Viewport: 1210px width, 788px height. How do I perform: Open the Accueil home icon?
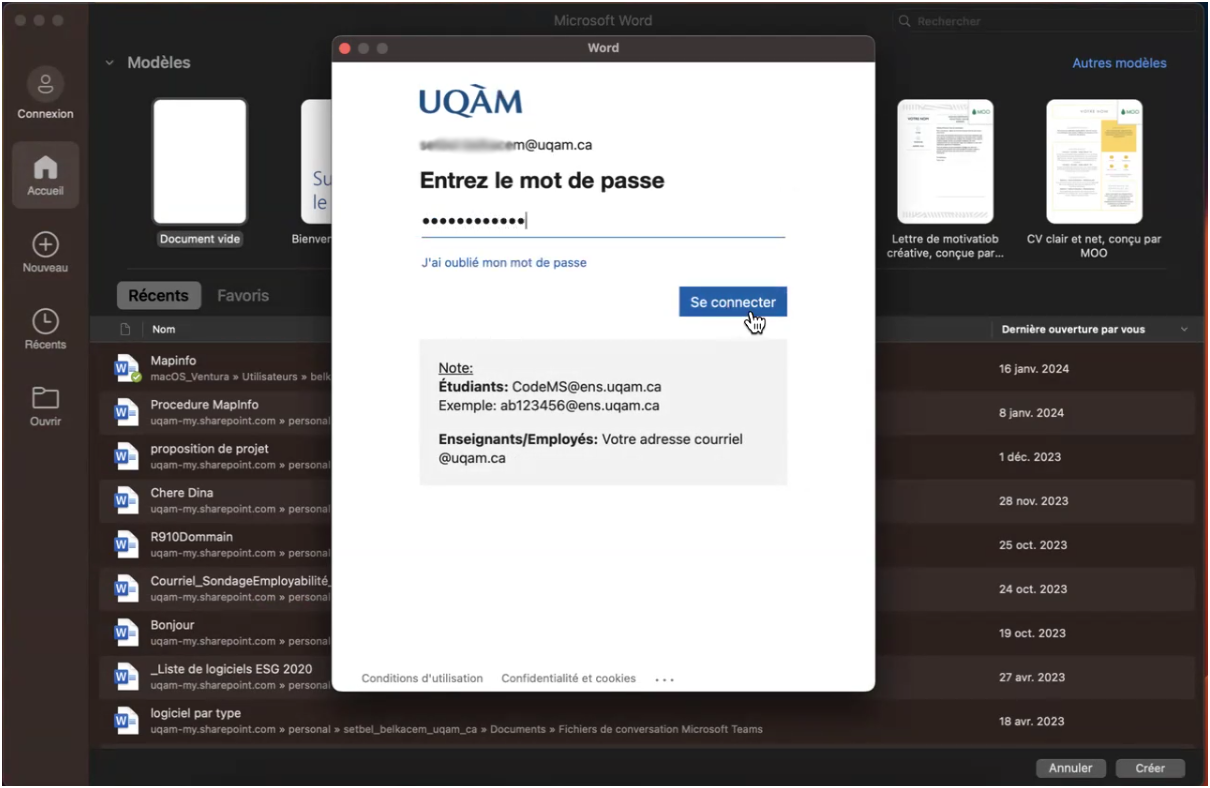(x=45, y=167)
